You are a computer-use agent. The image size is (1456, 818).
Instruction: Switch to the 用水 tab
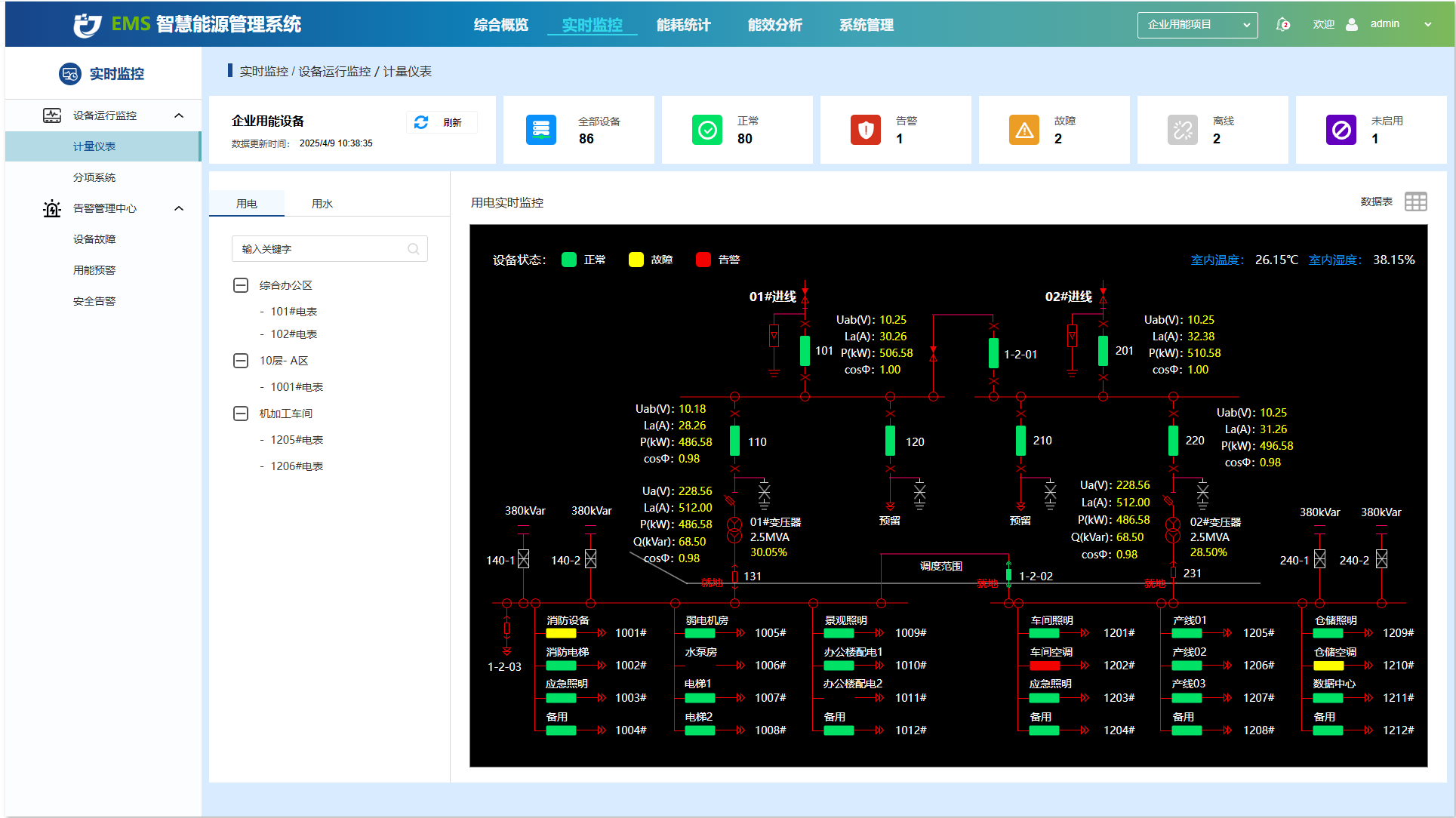[x=322, y=204]
